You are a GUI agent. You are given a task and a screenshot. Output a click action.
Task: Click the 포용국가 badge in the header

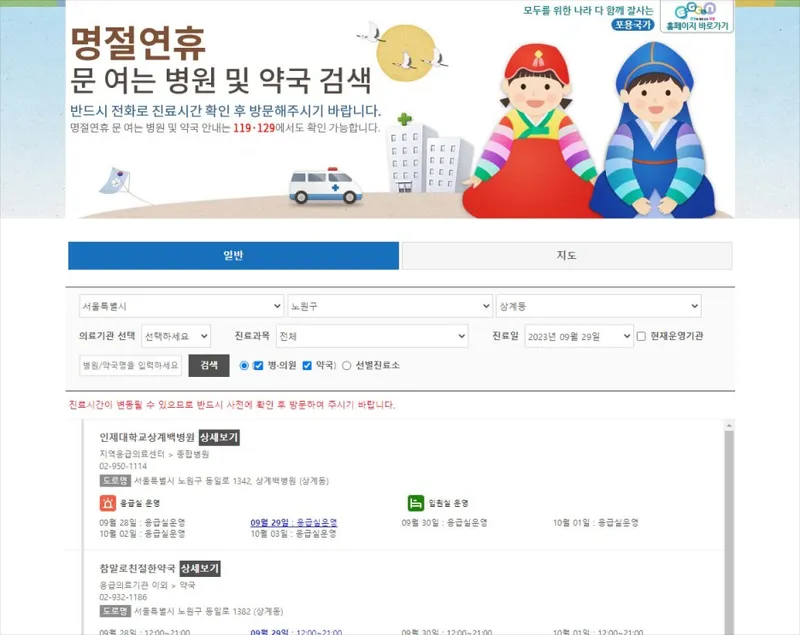(x=633, y=24)
